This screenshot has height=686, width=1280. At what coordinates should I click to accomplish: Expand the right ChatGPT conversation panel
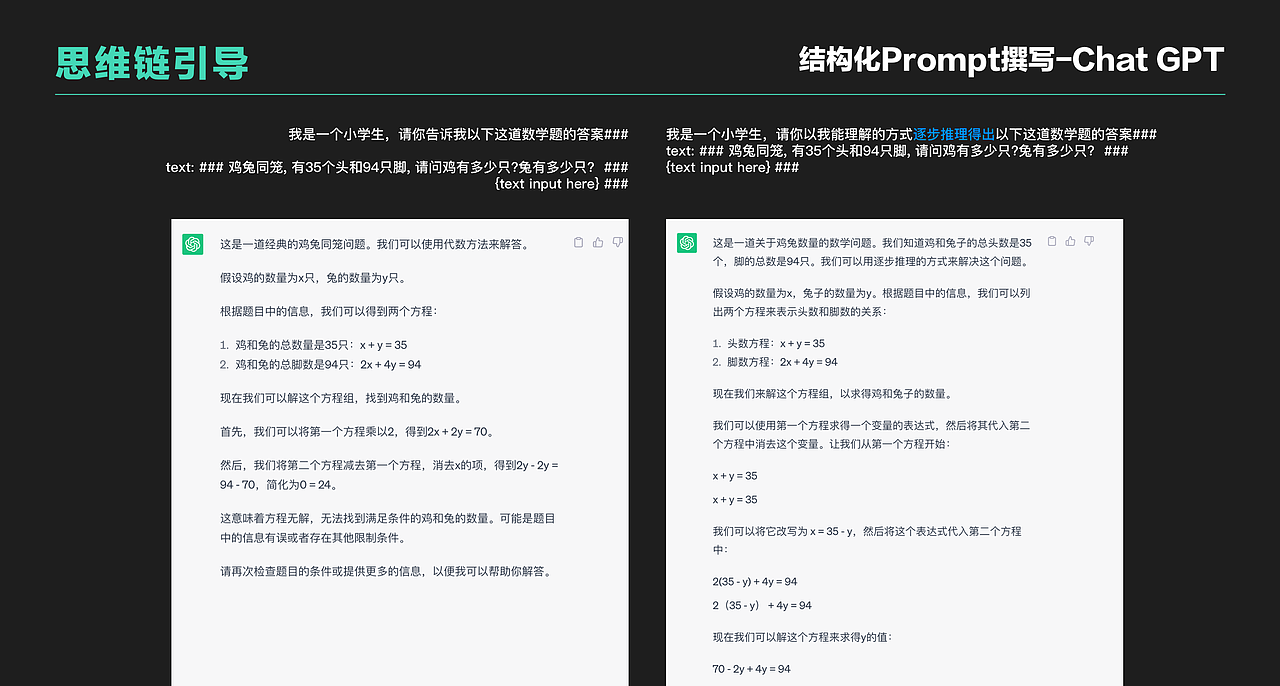(893, 450)
